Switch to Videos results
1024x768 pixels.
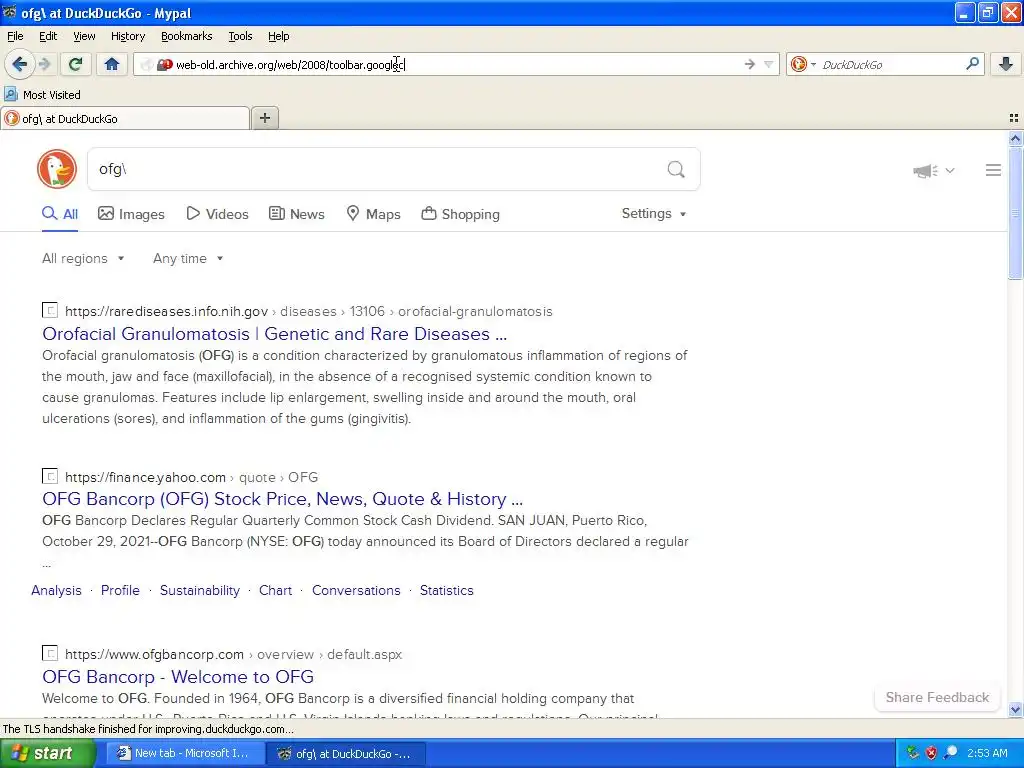217,214
